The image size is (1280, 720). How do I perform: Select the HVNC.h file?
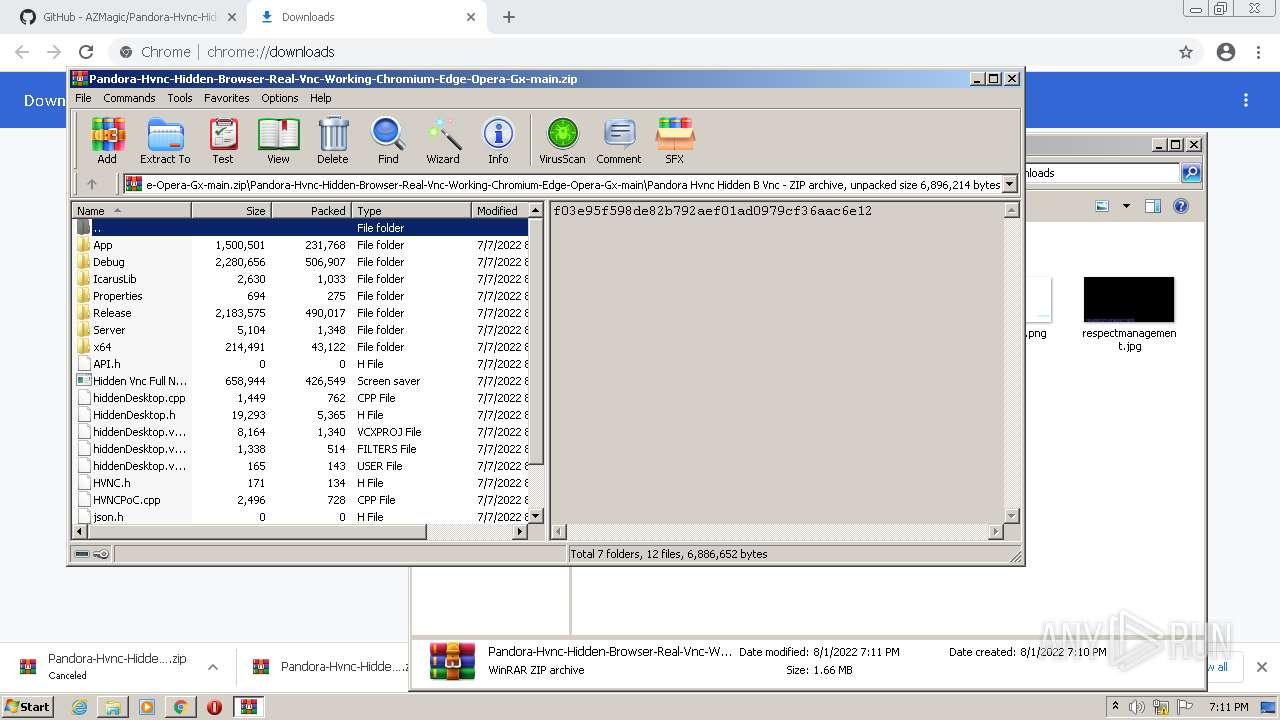(x=301, y=483)
